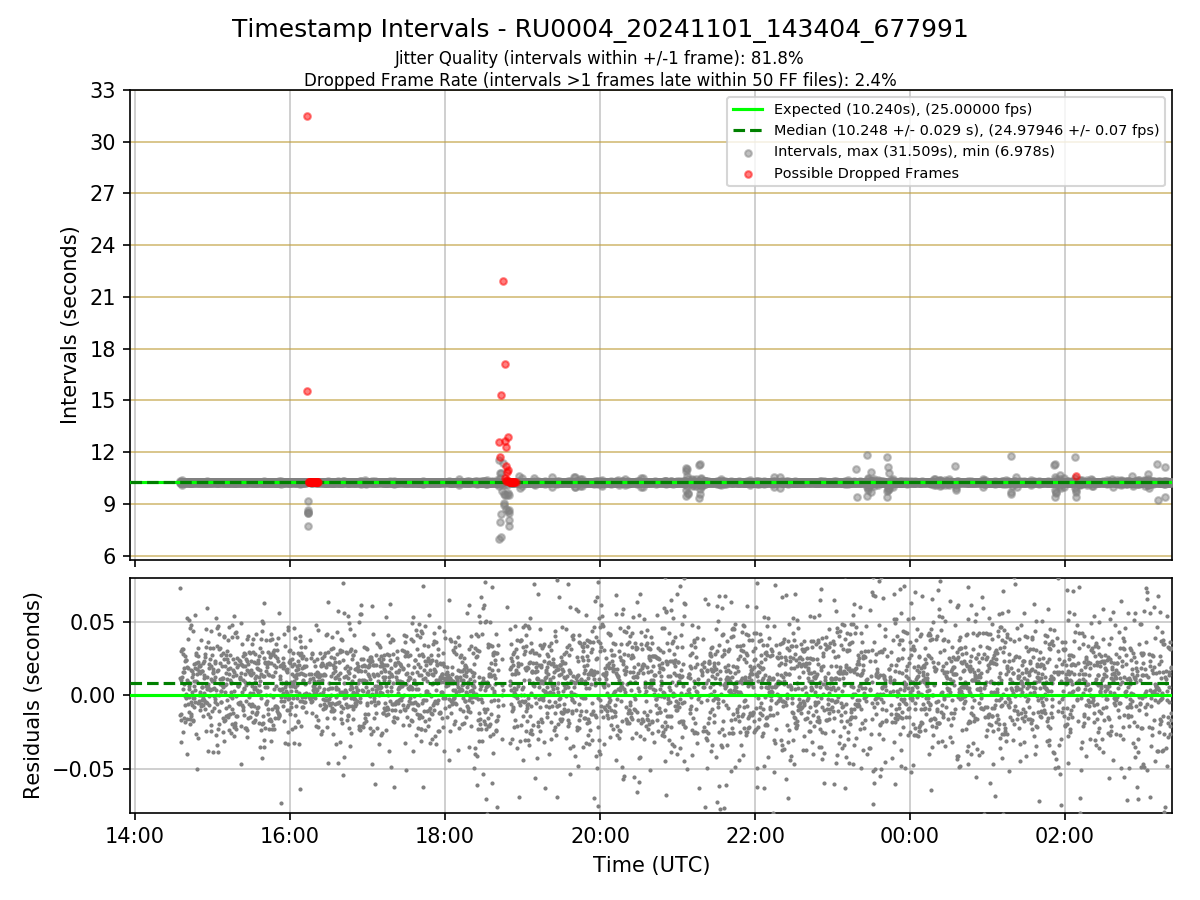
Task: Click the '12' interval axis tick label
Action: [x=105, y=453]
